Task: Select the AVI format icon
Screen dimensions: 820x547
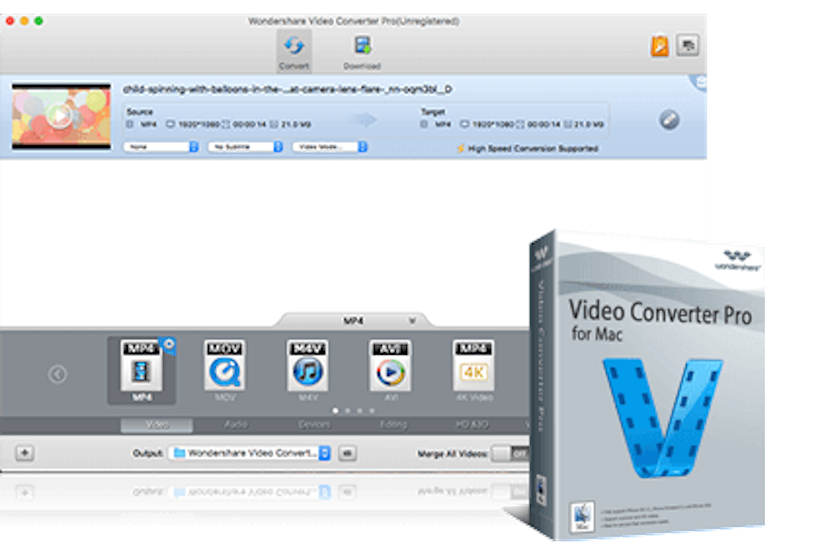Action: [x=391, y=370]
